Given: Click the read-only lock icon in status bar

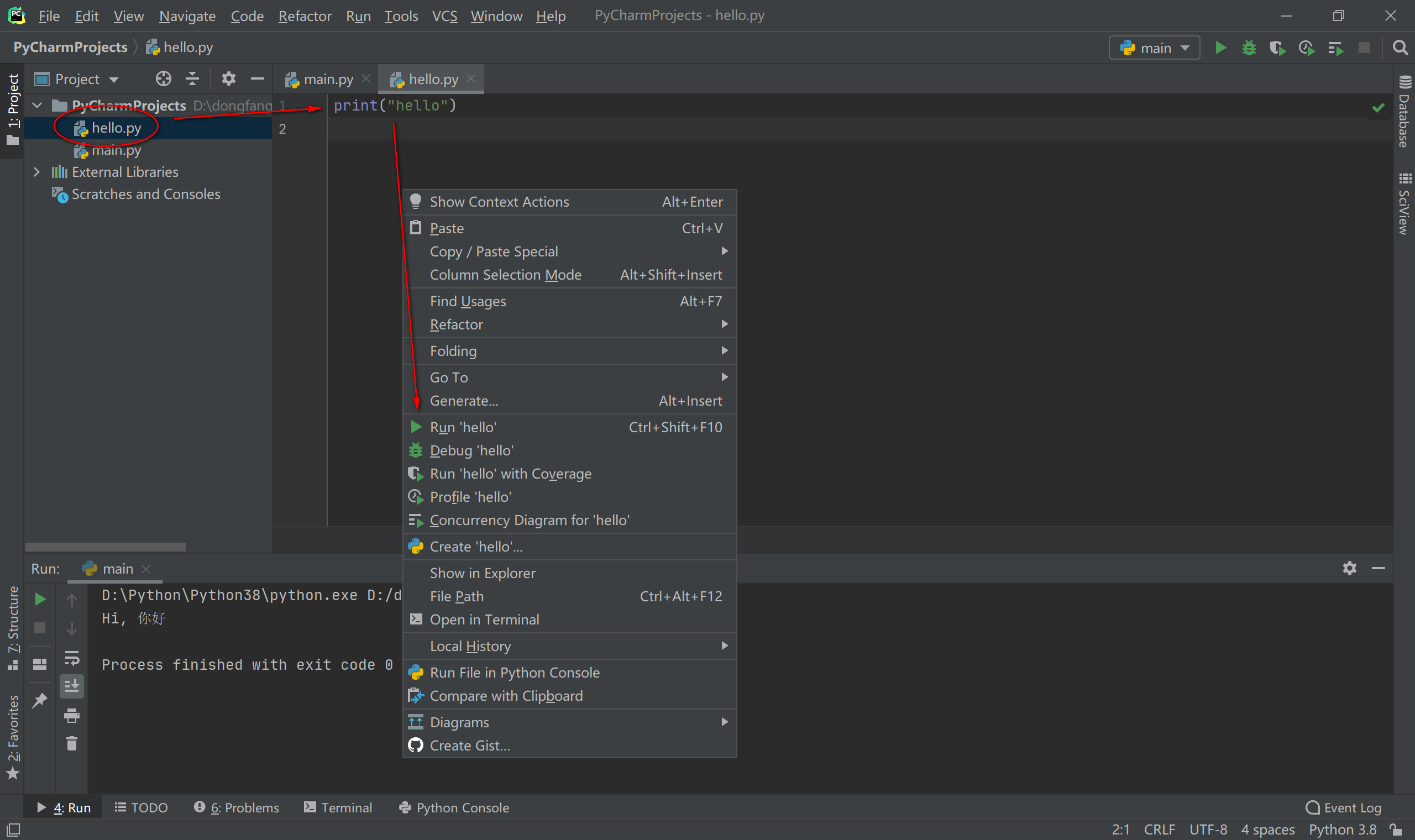Looking at the screenshot, I should coord(1396,830).
